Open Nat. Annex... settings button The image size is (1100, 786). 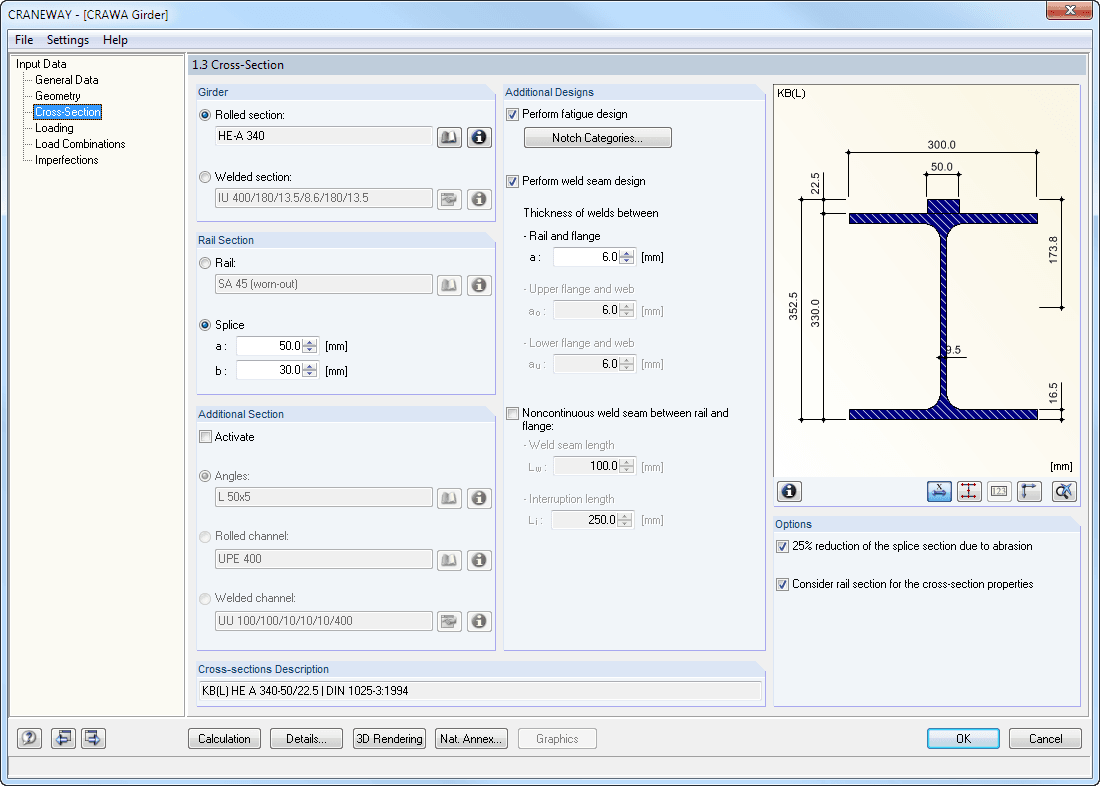point(471,738)
